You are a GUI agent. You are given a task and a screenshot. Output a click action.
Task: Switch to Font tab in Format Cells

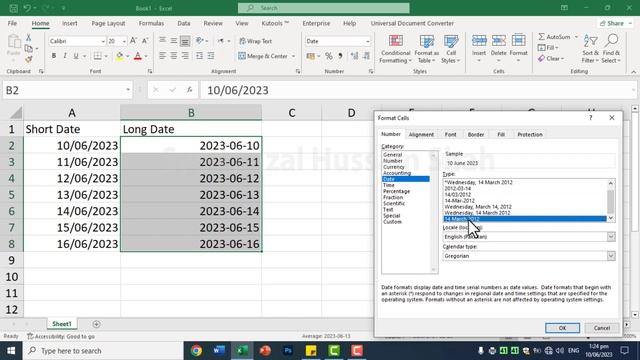pos(451,134)
